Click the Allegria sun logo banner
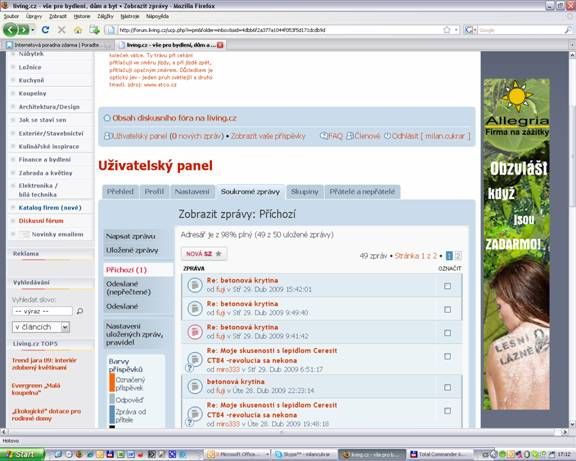This screenshot has height=461, width=576. click(x=516, y=96)
